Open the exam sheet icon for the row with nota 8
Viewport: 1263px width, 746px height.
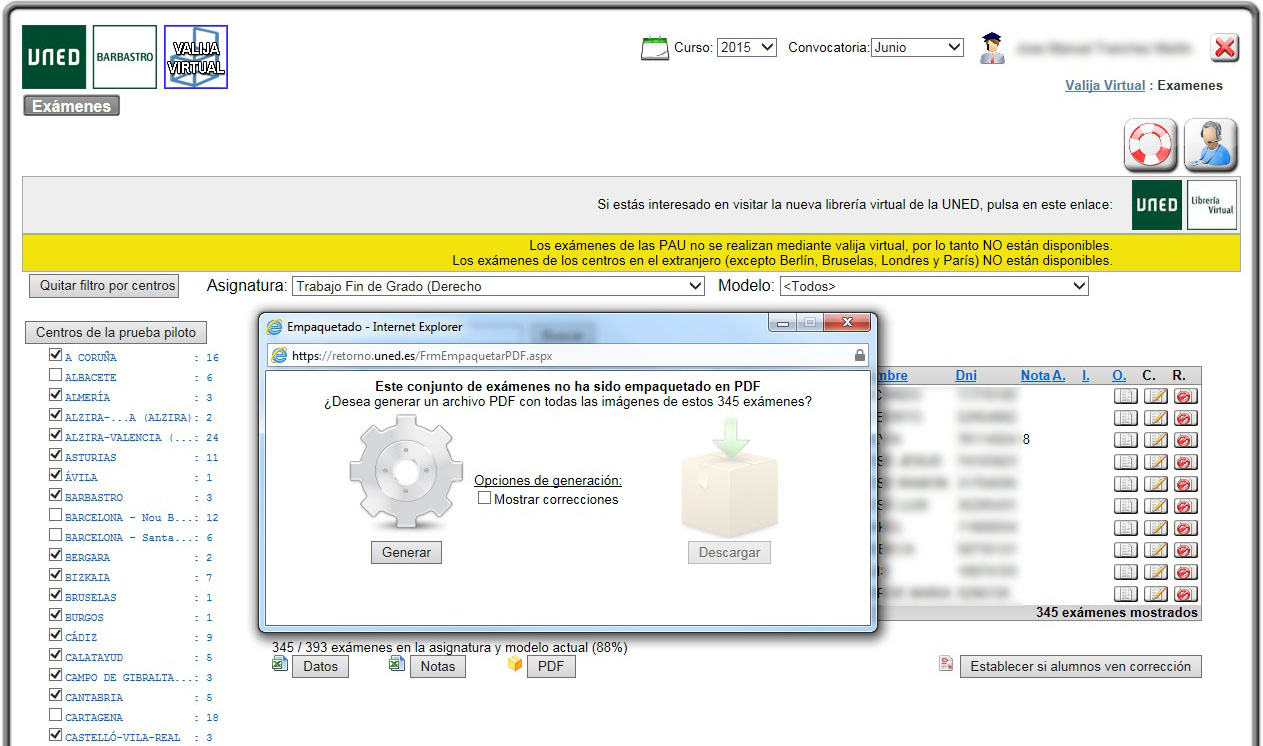[1126, 439]
